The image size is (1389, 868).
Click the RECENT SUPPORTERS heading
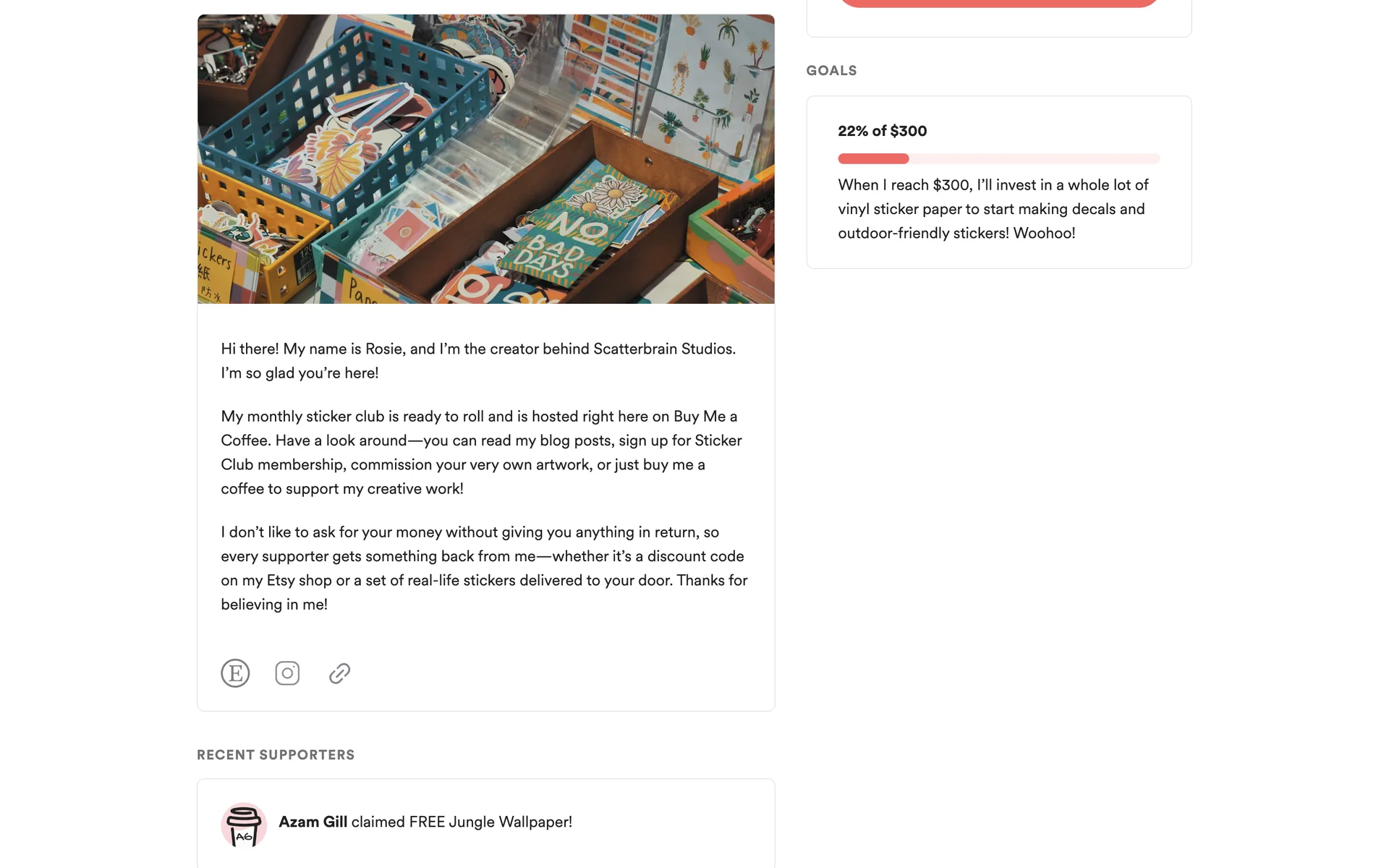click(x=276, y=755)
